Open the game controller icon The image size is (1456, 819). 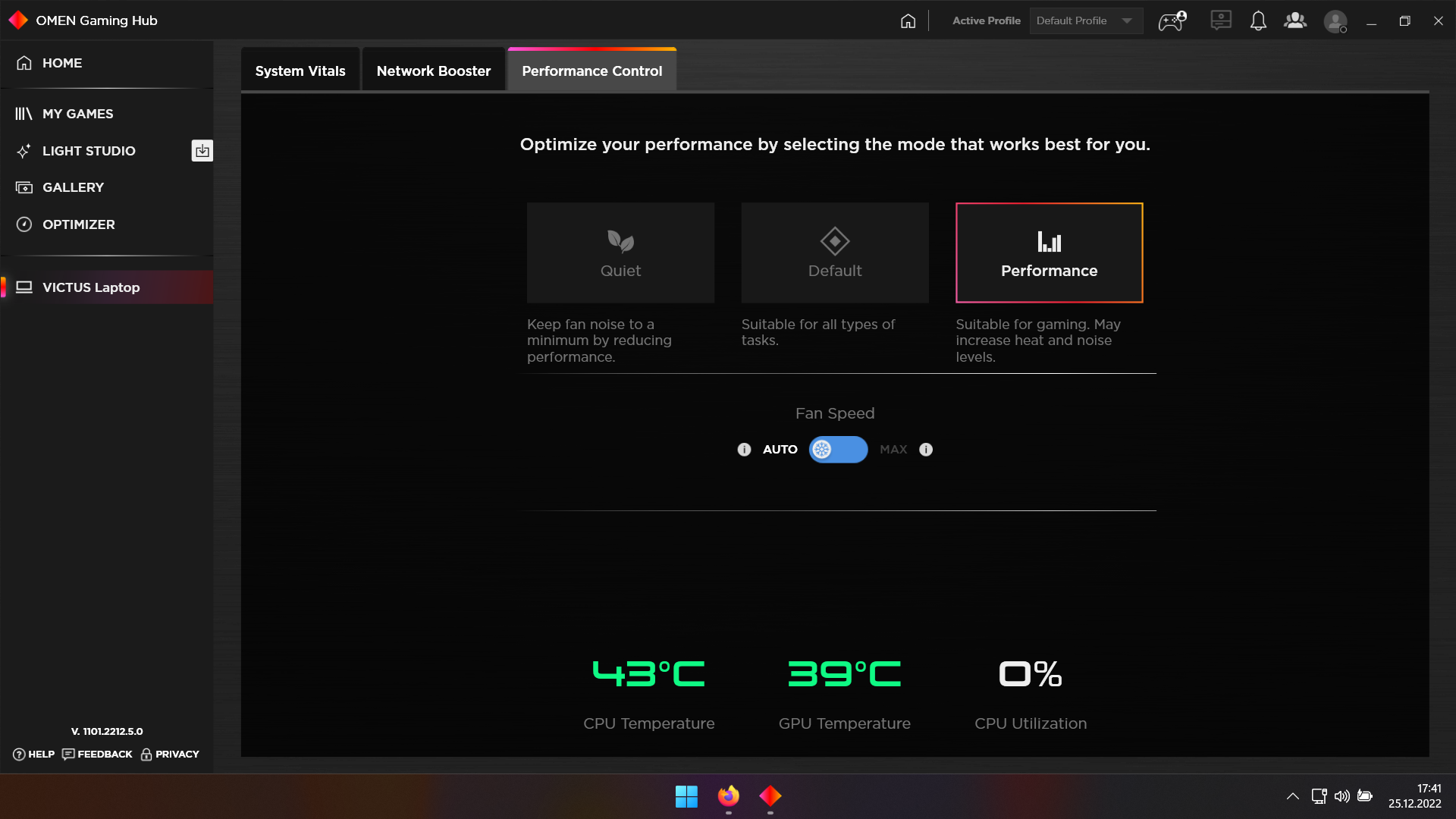pos(1172,21)
